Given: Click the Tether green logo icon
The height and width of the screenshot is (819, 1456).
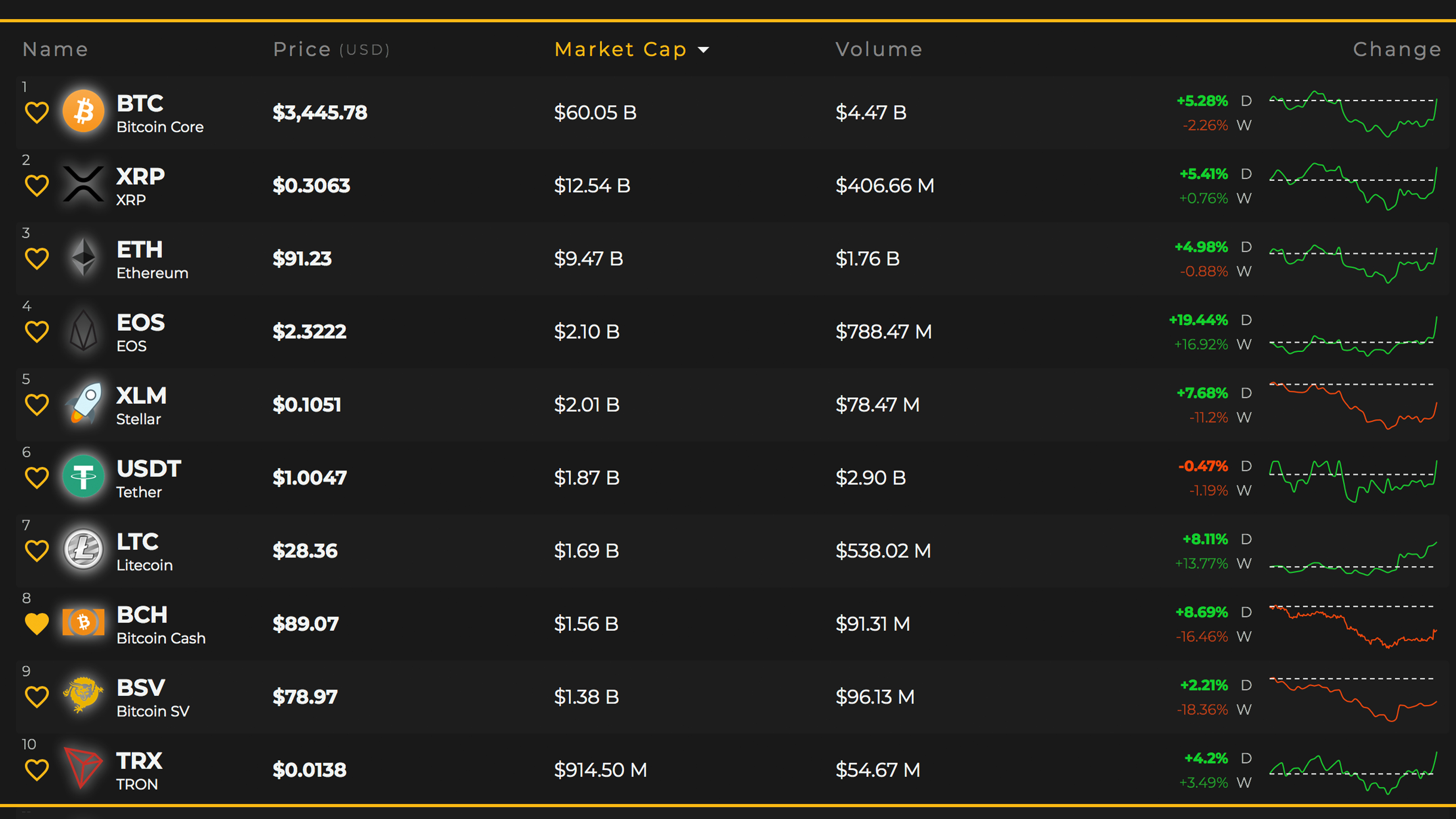Looking at the screenshot, I should [x=83, y=476].
